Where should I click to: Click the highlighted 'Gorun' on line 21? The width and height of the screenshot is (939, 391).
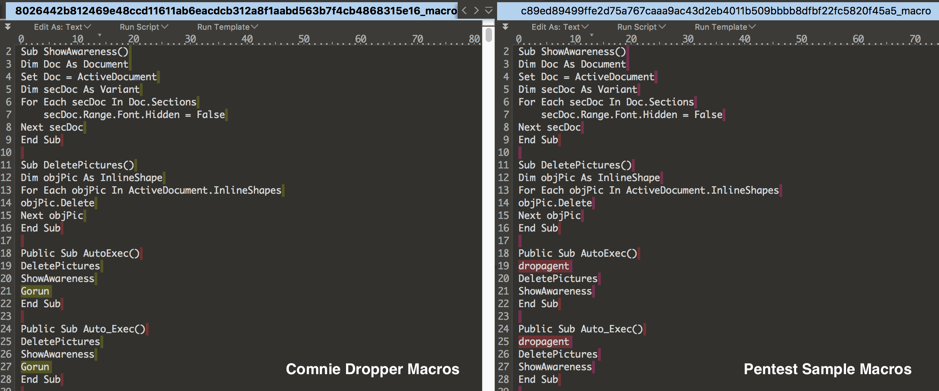click(35, 291)
